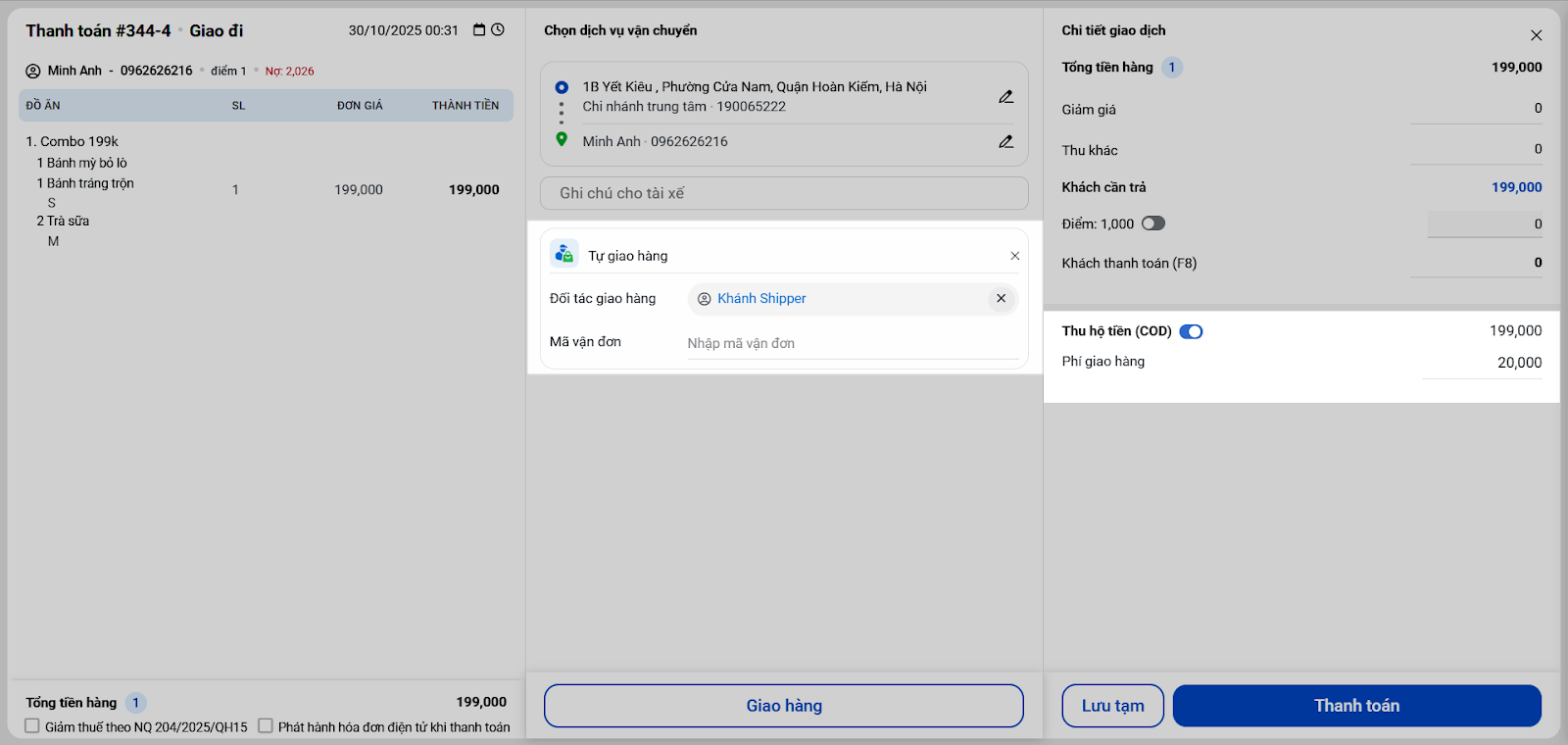The width and height of the screenshot is (1568, 745).
Task: Click the Phí giao hàng amount field
Action: [1484, 363]
